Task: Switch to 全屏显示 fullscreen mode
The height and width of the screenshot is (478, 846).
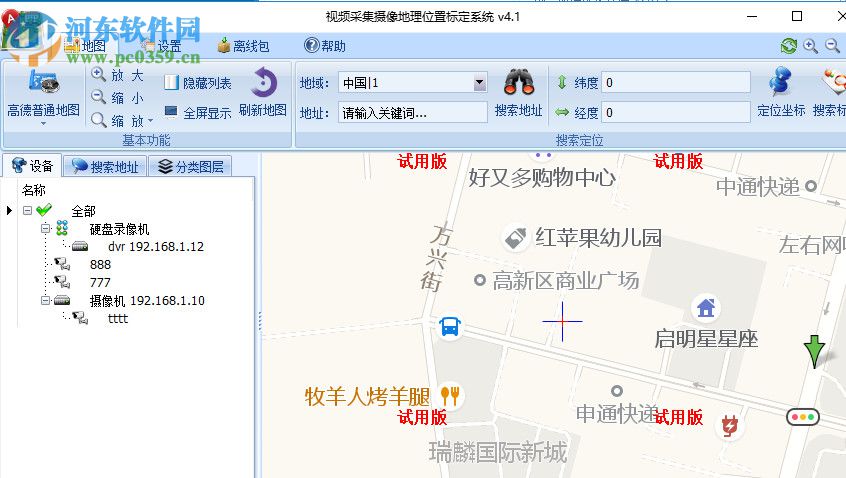Action: (197, 113)
